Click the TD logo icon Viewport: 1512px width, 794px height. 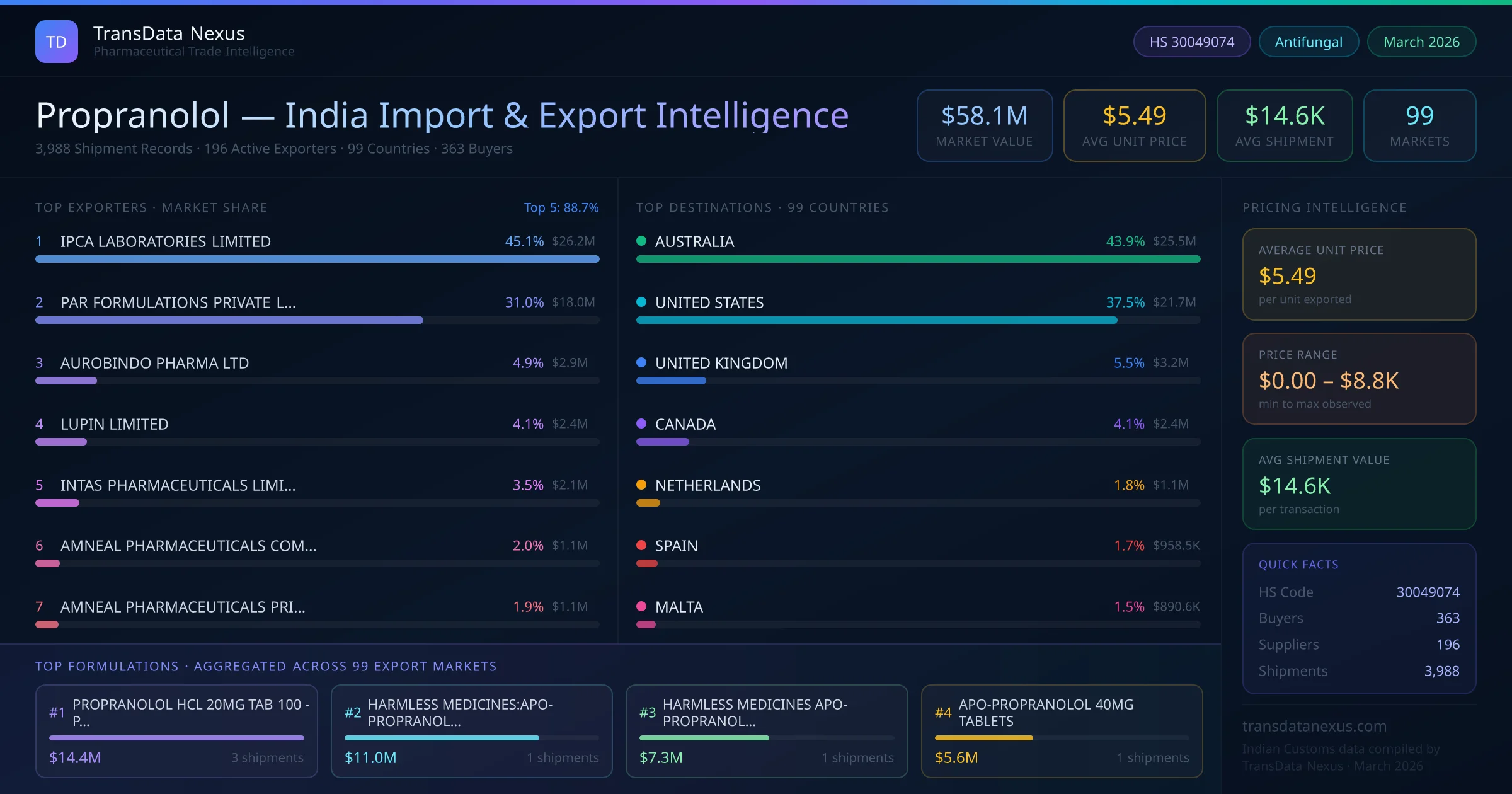(x=56, y=42)
